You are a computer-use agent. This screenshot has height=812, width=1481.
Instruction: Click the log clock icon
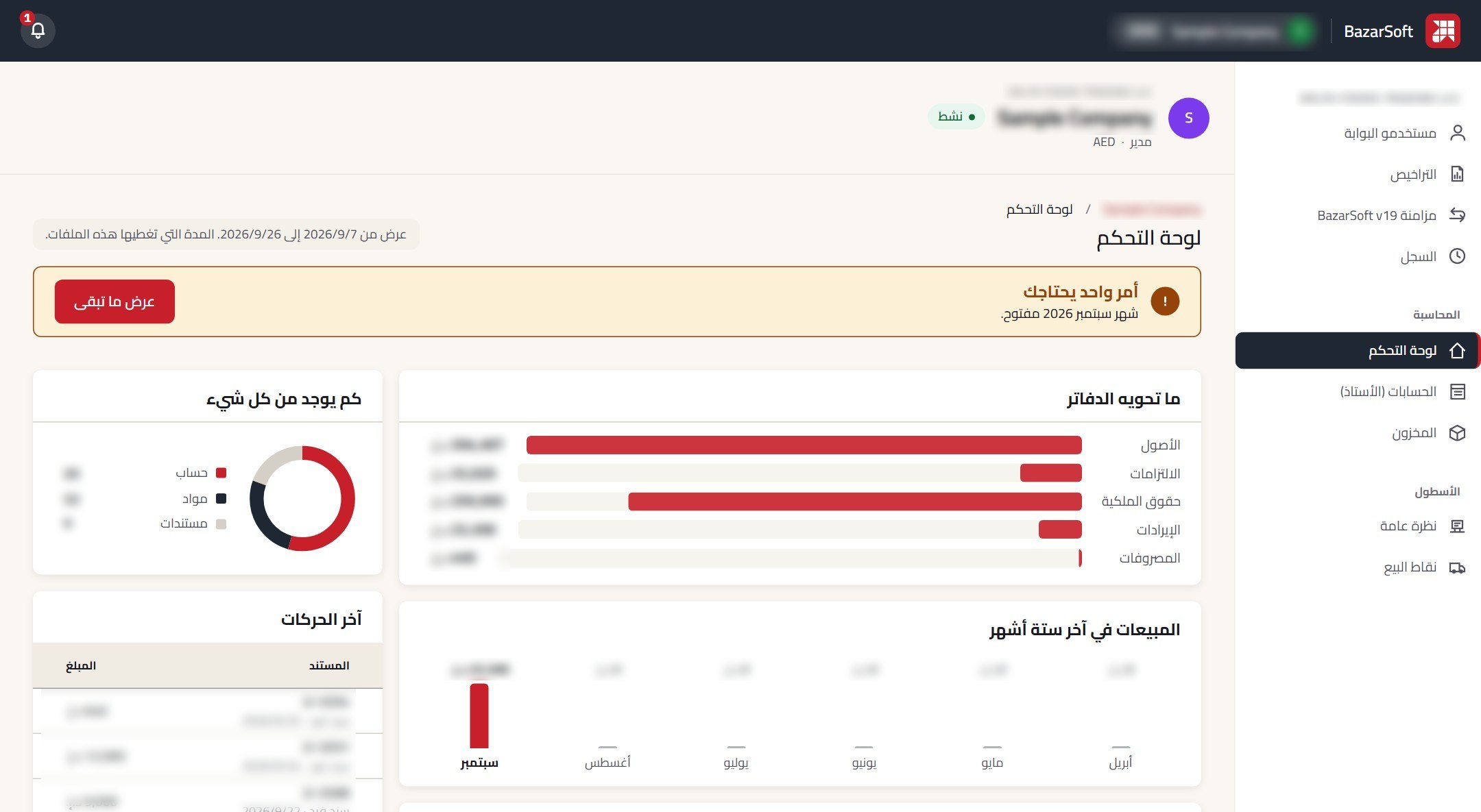point(1457,256)
